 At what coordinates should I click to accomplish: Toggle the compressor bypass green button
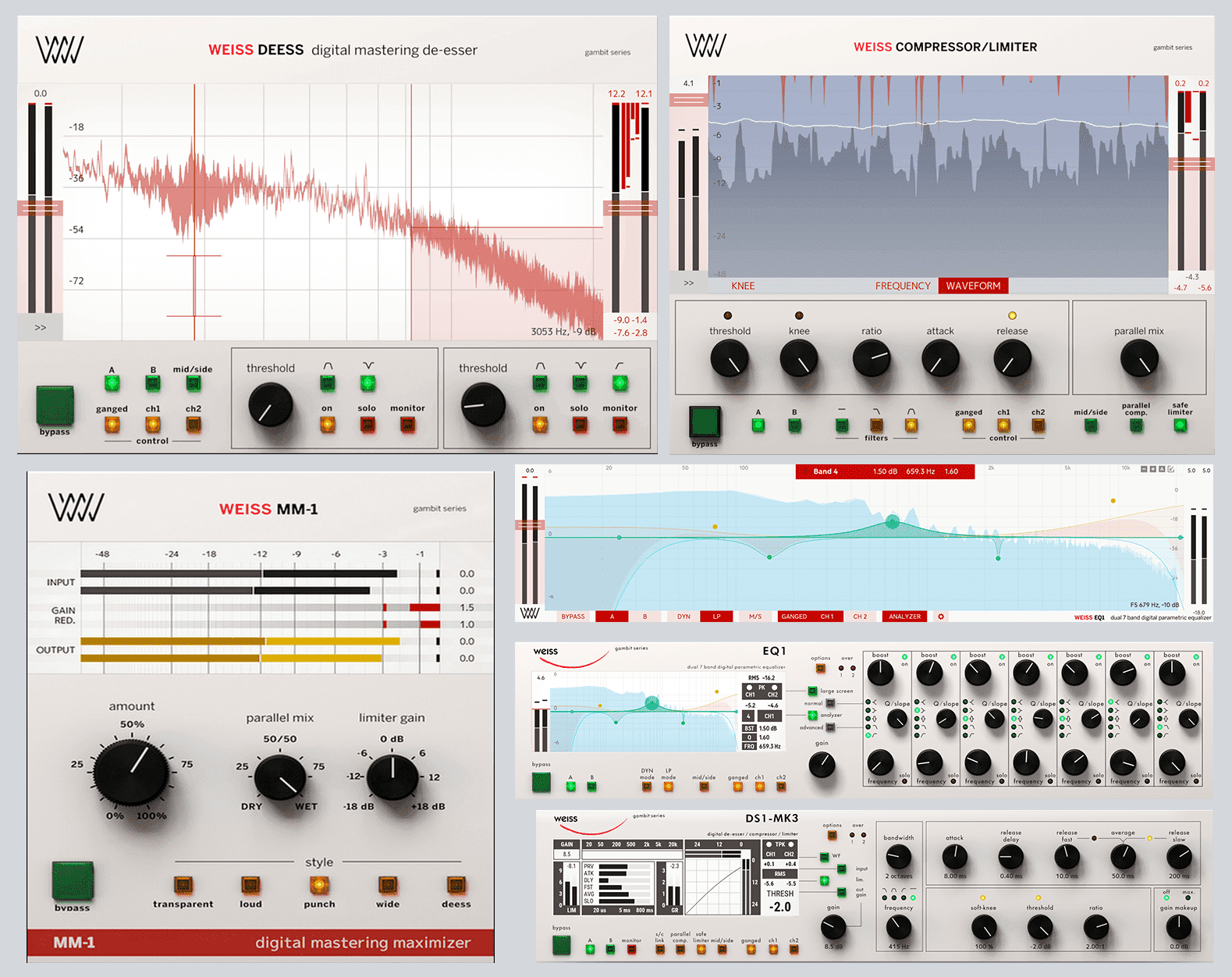click(705, 421)
